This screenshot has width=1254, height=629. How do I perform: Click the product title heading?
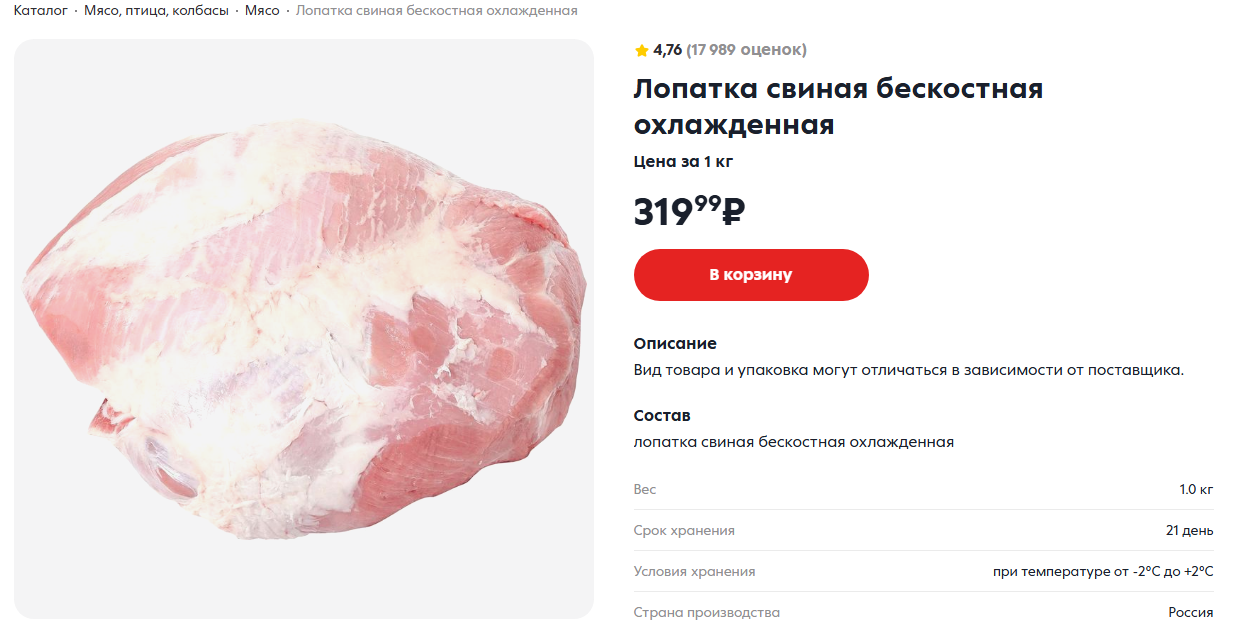tap(838, 107)
